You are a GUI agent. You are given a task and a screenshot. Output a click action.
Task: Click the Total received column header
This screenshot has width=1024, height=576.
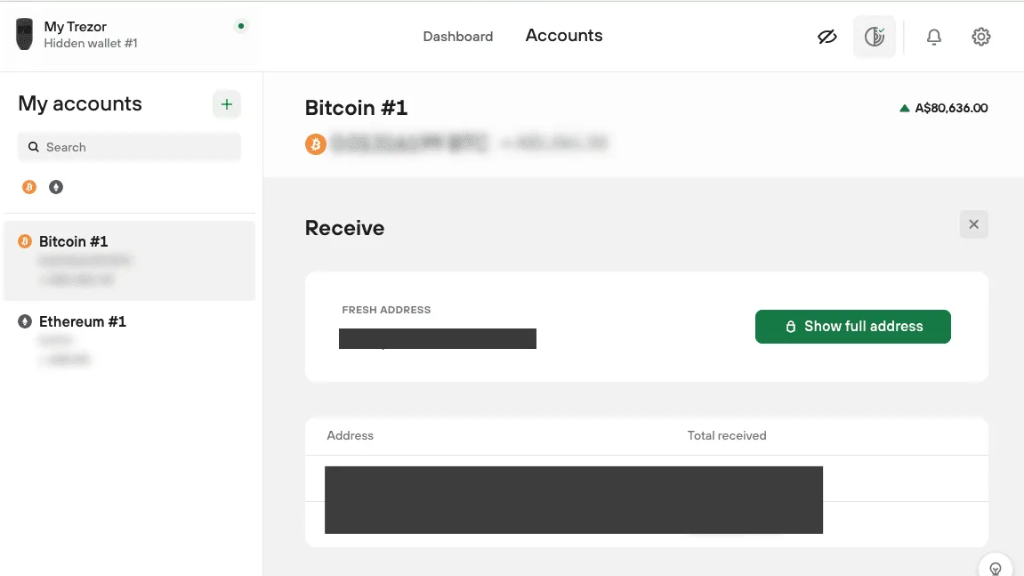pos(727,436)
